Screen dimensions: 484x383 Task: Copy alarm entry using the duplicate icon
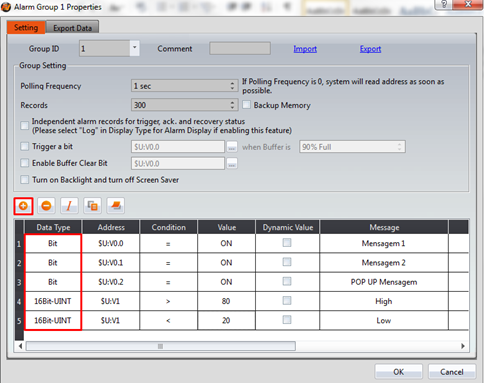(92, 206)
